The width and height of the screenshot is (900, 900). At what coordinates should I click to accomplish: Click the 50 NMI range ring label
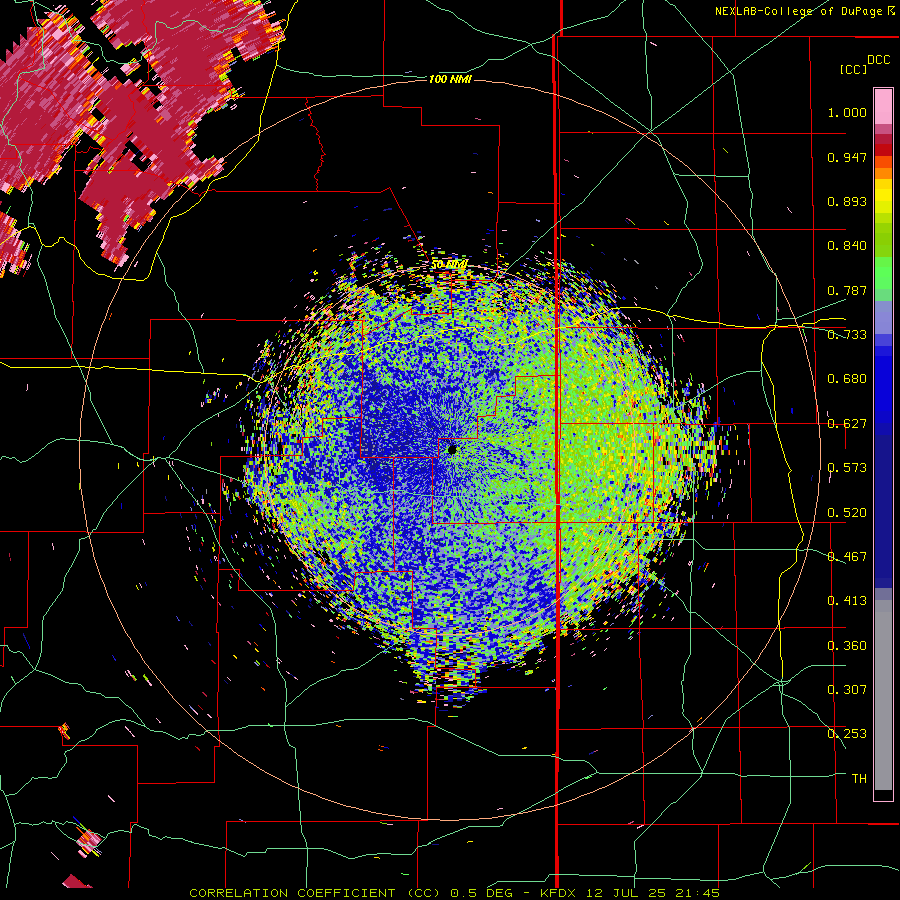[x=449, y=264]
